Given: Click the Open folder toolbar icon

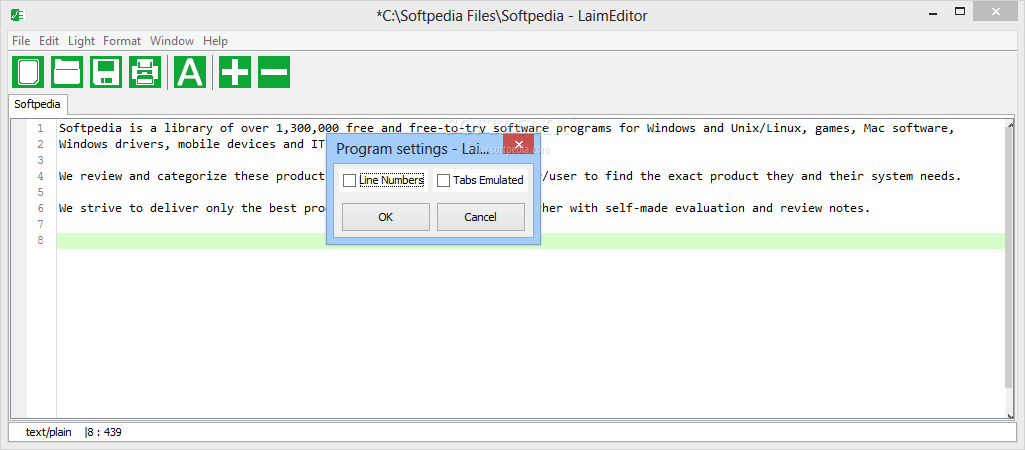Looking at the screenshot, I should 67,72.
